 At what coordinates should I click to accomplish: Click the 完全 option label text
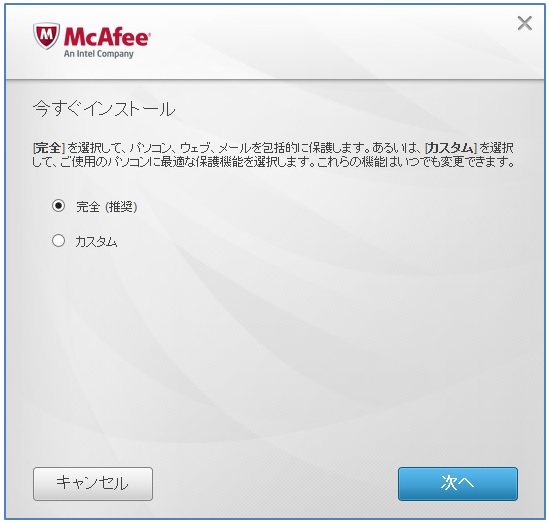coord(88,207)
